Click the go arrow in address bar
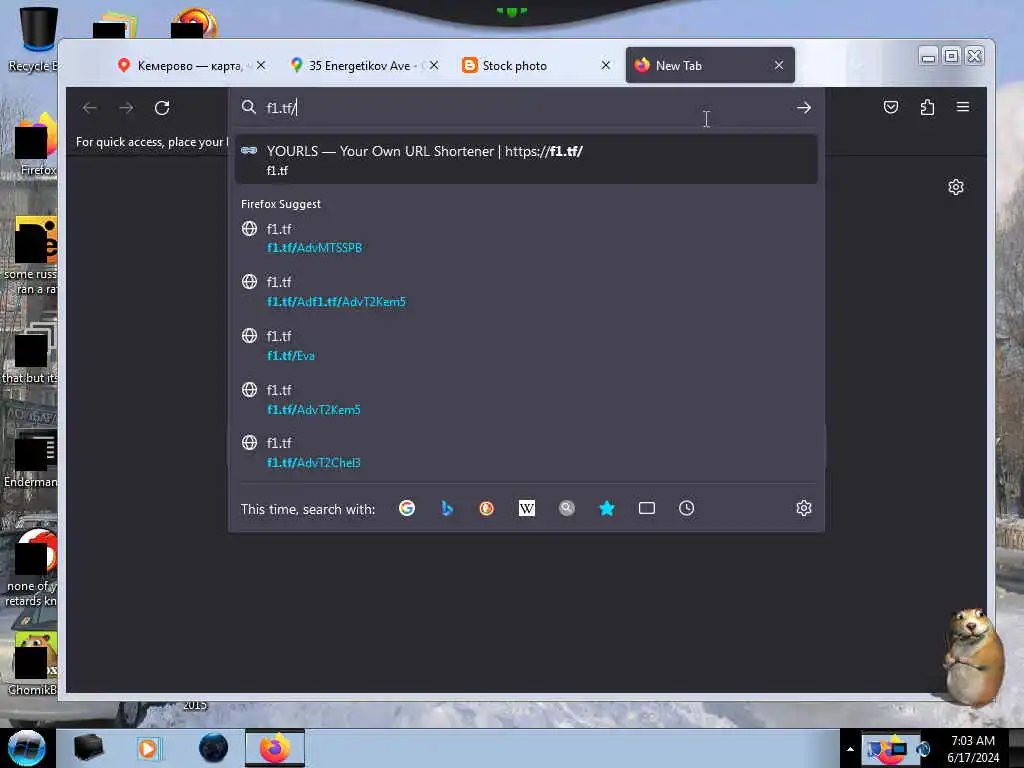 tap(803, 108)
